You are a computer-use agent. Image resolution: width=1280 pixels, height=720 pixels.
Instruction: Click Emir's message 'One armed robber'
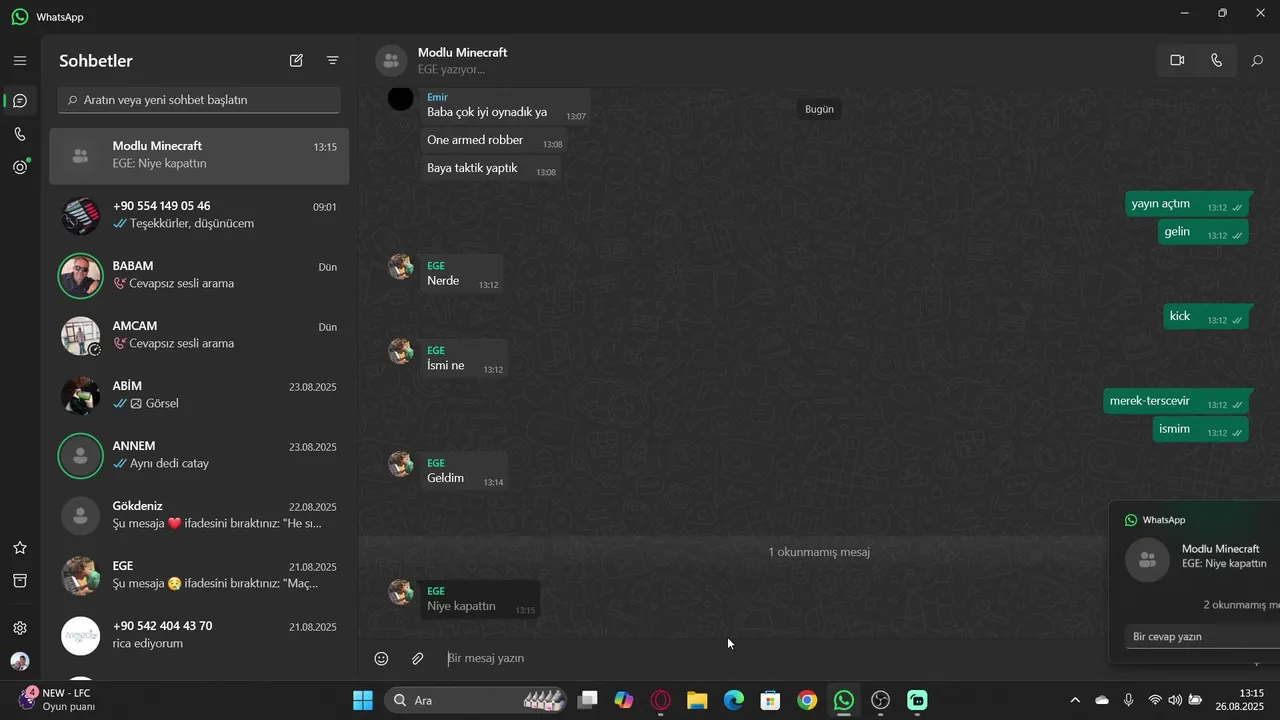(493, 141)
